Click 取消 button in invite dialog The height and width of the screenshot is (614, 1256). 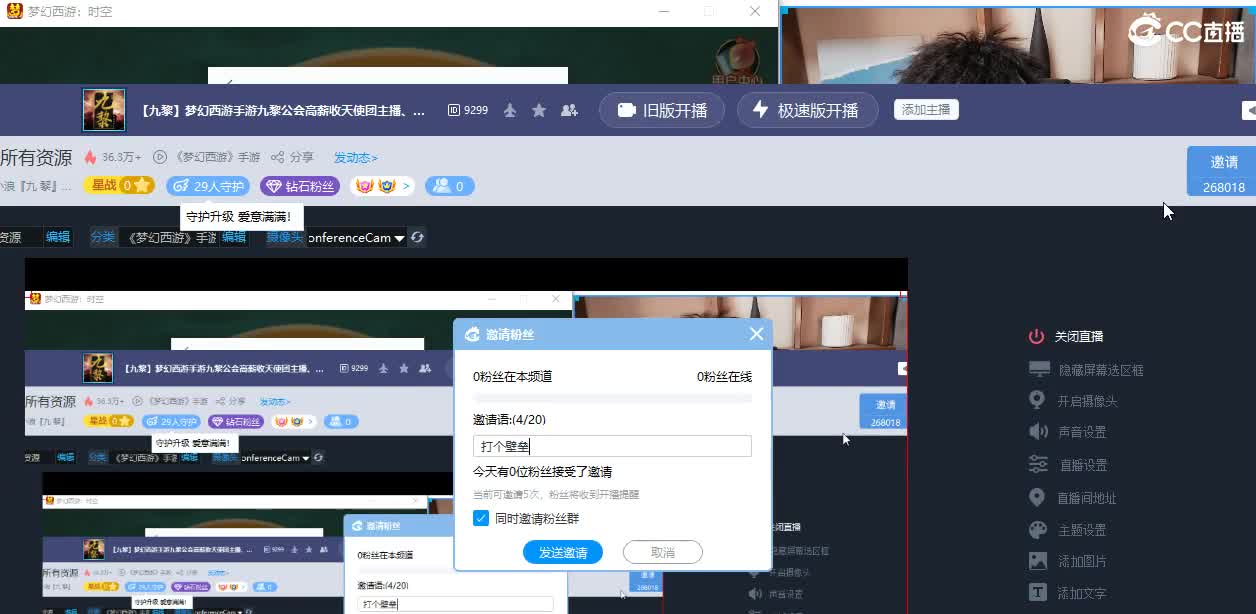point(662,552)
